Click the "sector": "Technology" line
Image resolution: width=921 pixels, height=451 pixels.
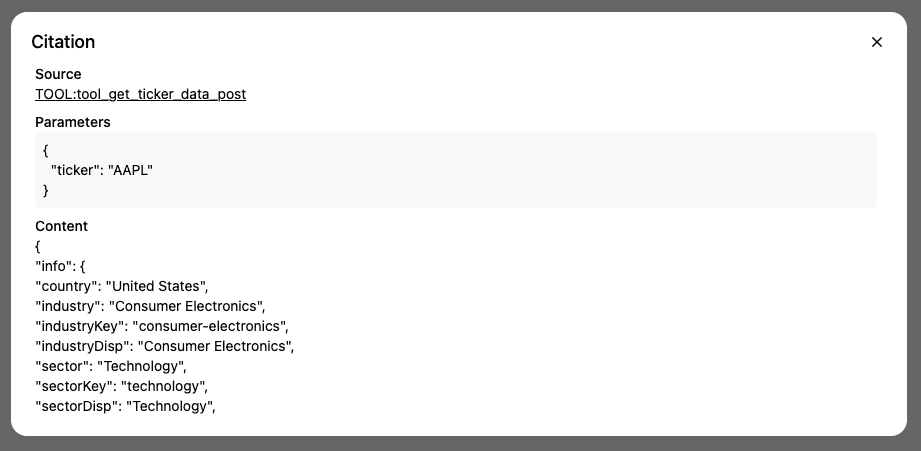point(111,366)
